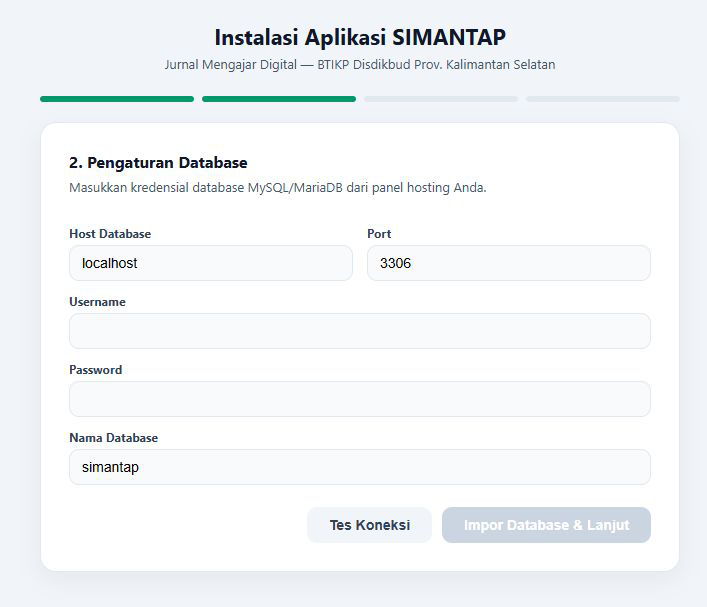Click the second green progress step bar

279,99
